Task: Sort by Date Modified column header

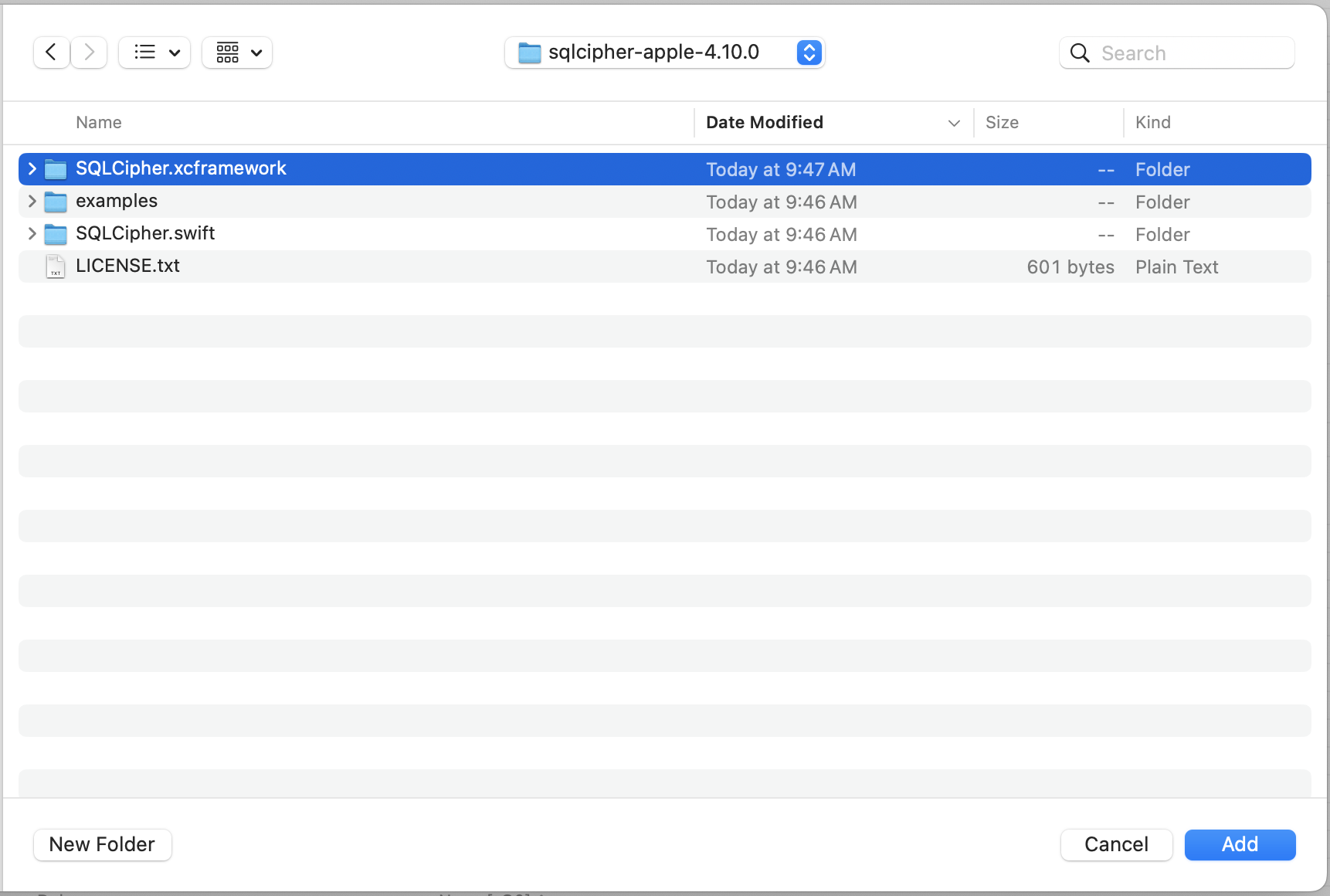Action: coord(765,122)
